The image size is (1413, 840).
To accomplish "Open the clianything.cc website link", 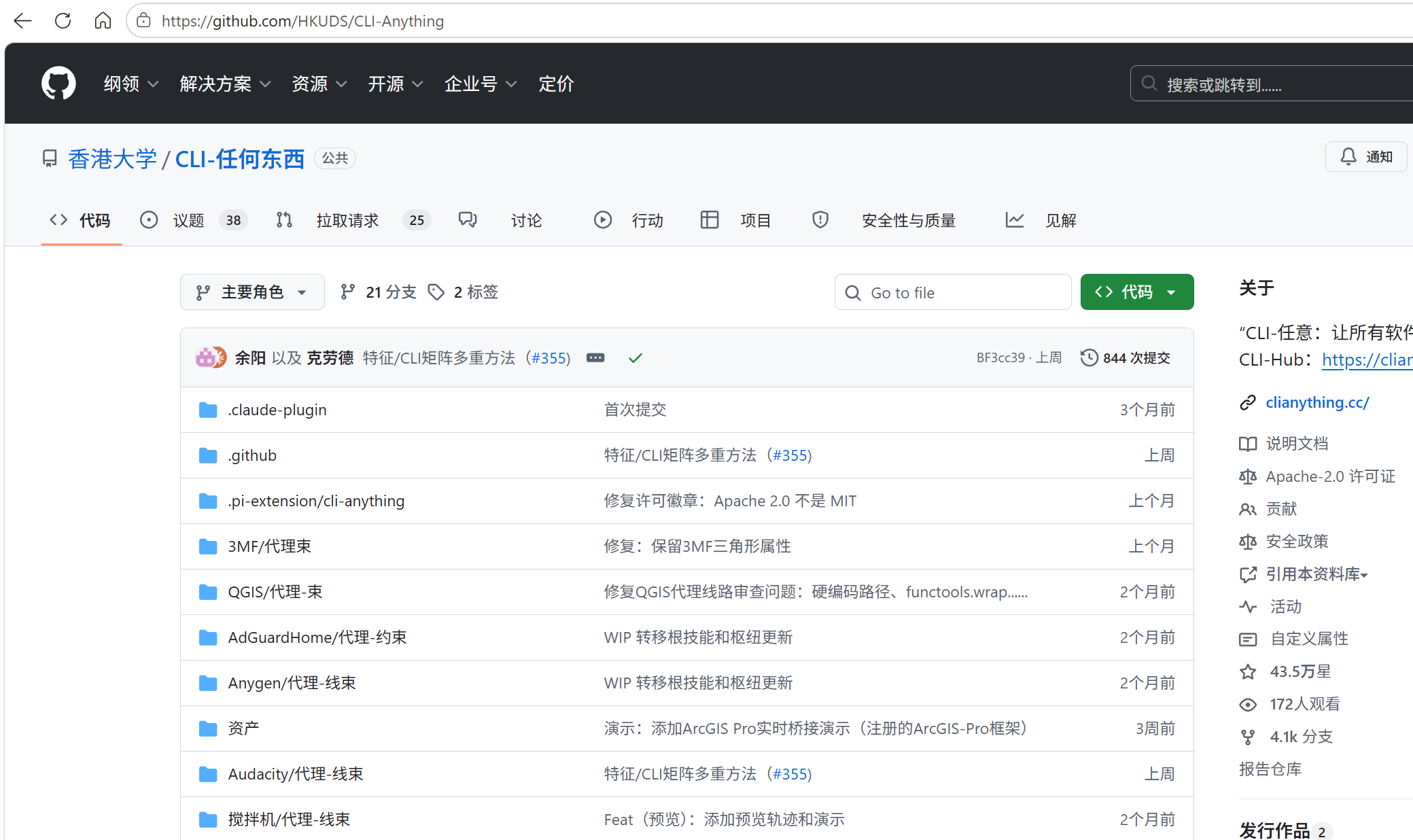I will 1317,403.
